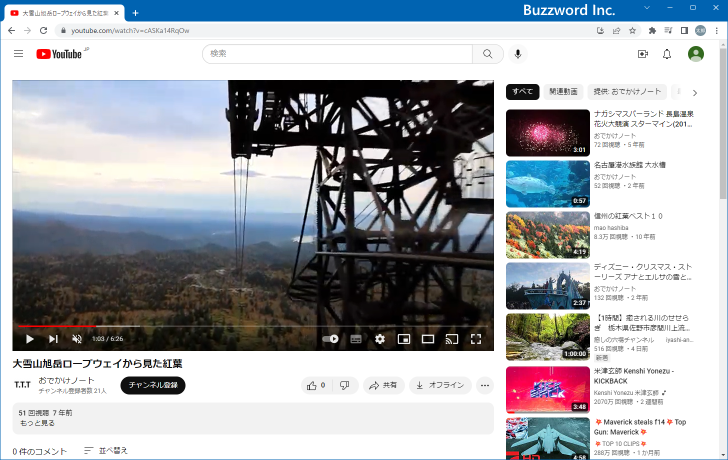Open the 並べ替え comment sort menu
Viewport: 728px width, 460px height.
(x=106, y=450)
